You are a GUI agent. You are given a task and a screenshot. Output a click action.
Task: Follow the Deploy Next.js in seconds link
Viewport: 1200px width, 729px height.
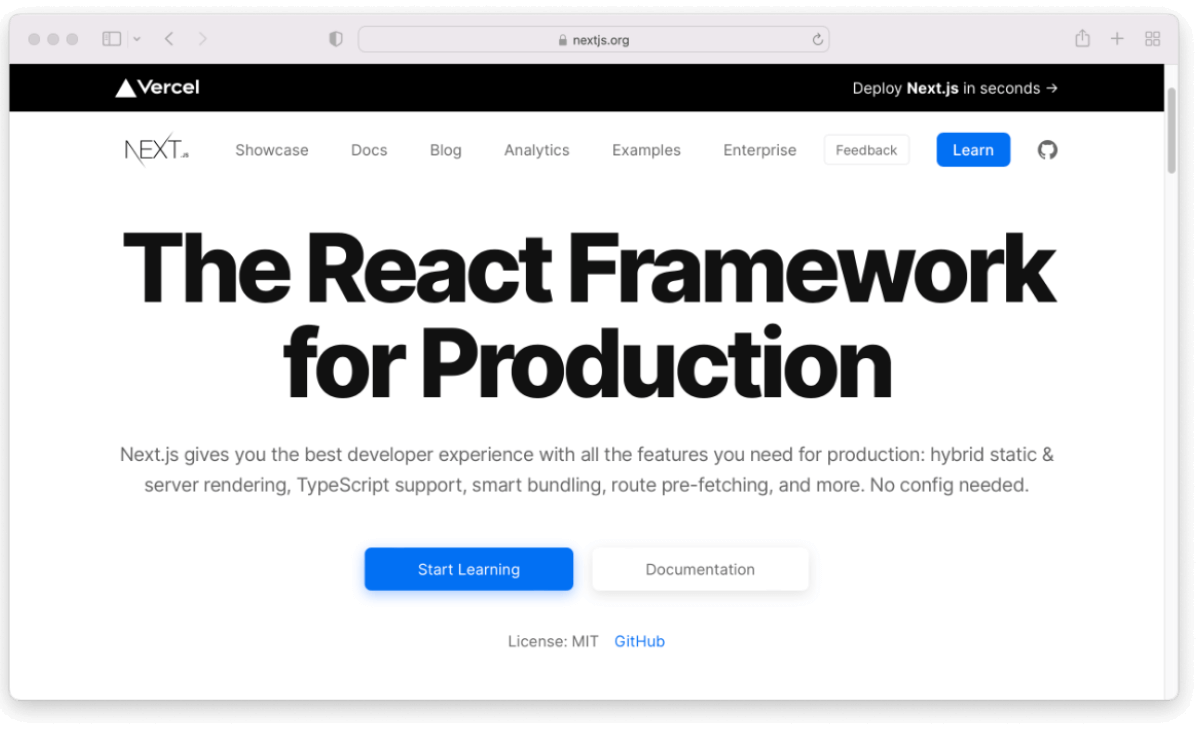point(954,88)
